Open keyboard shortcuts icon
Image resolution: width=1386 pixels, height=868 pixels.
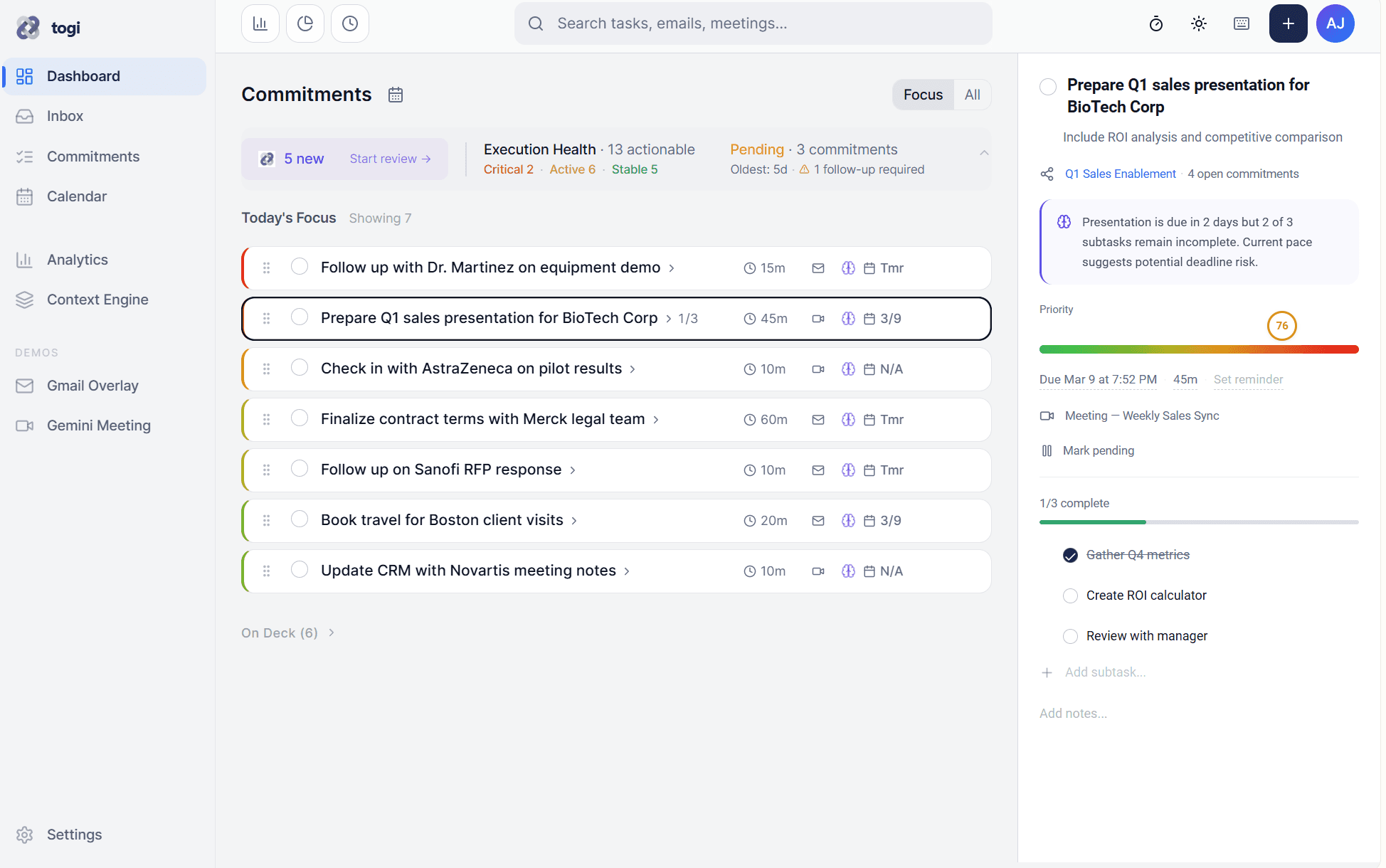pyautogui.click(x=1242, y=23)
